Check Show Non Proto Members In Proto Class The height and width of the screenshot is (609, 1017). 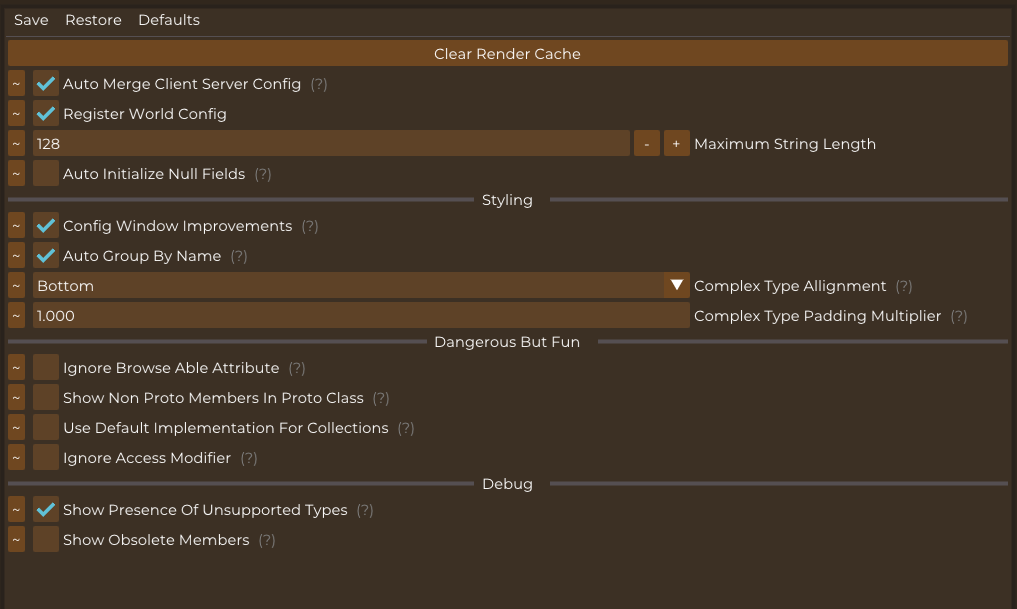46,398
